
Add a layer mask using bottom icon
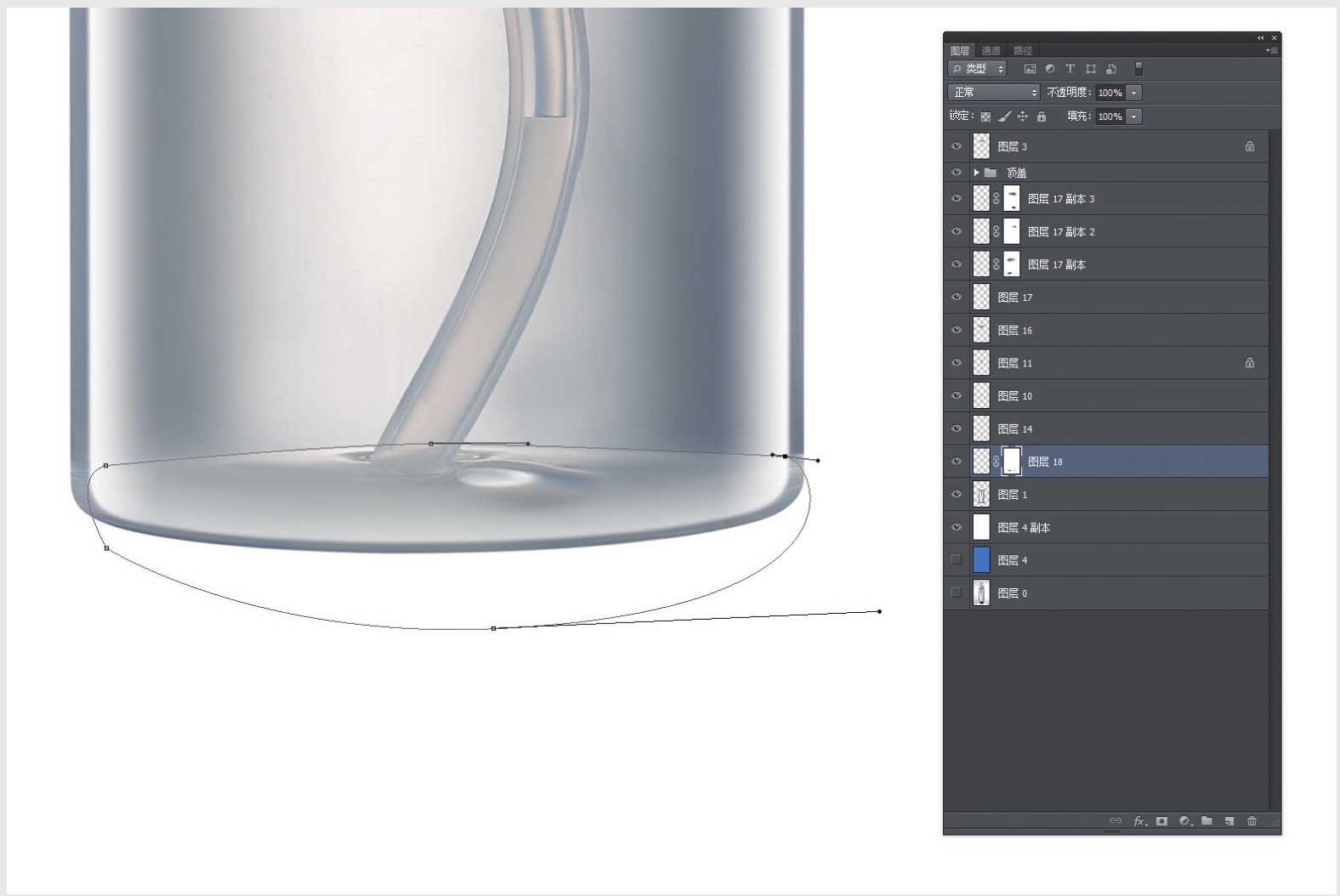1161,821
